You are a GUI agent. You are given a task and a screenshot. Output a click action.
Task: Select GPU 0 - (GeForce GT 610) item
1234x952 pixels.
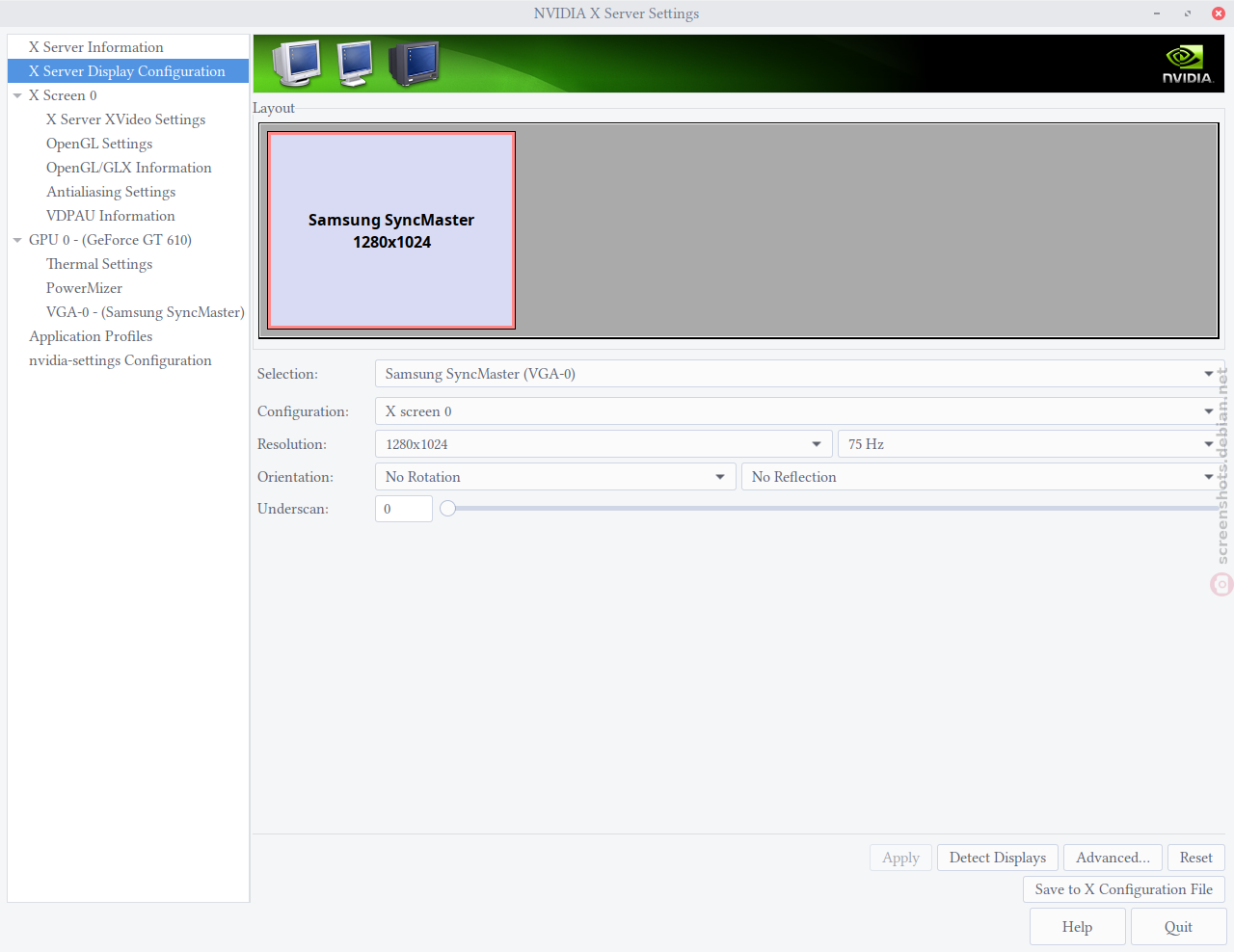pyautogui.click(x=110, y=240)
